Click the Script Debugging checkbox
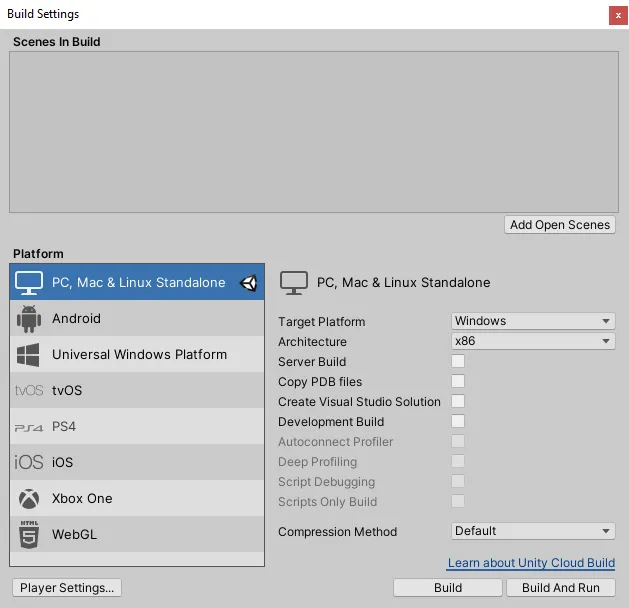 pyautogui.click(x=458, y=481)
